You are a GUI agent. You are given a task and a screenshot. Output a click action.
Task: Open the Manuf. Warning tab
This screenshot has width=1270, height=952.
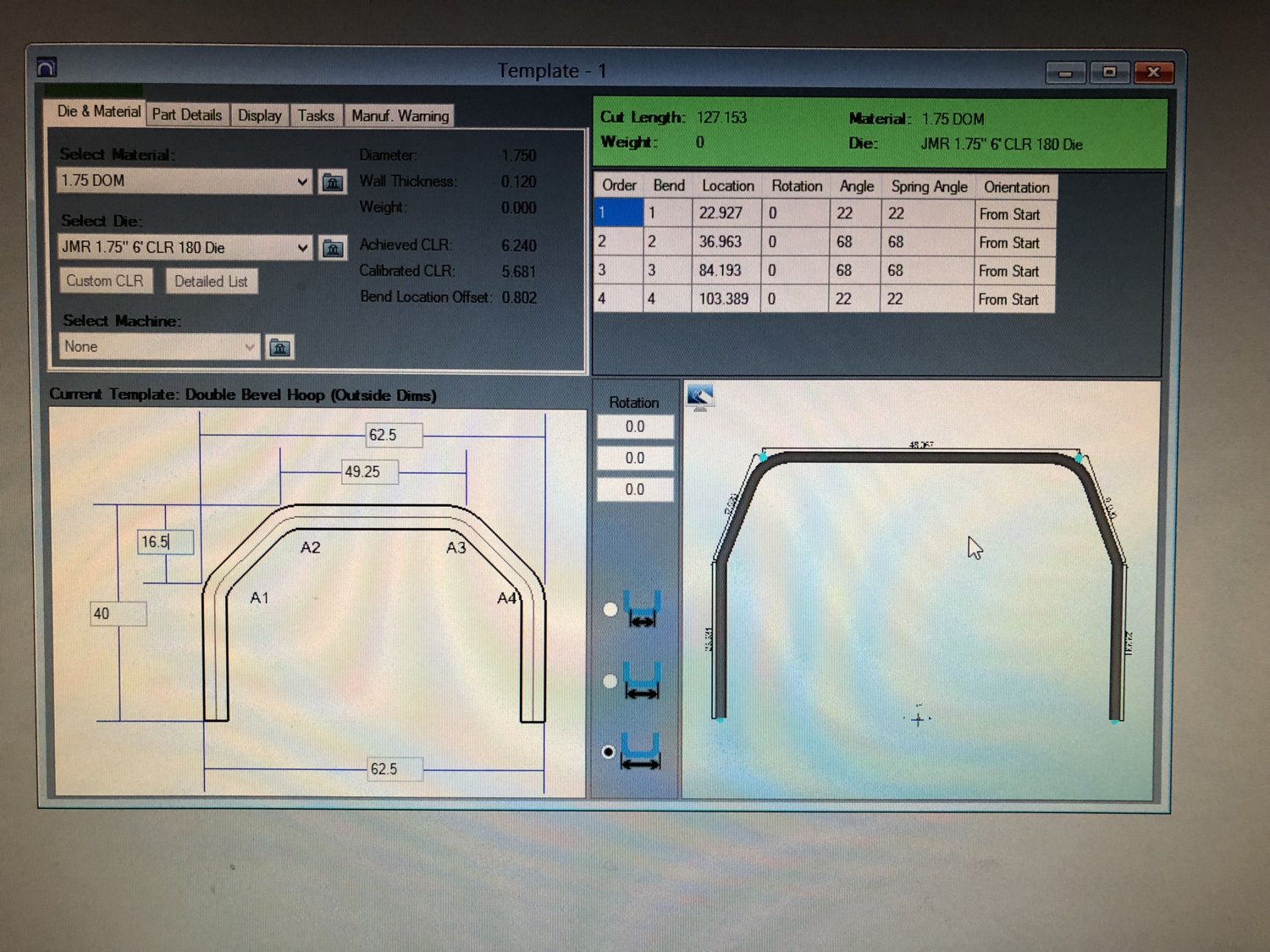pos(400,115)
